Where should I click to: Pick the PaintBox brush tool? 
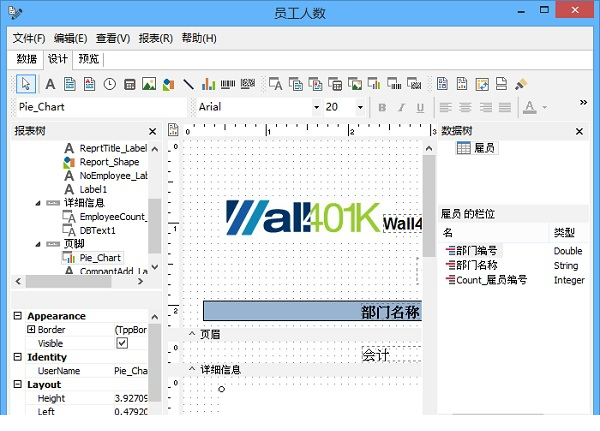coord(521,84)
